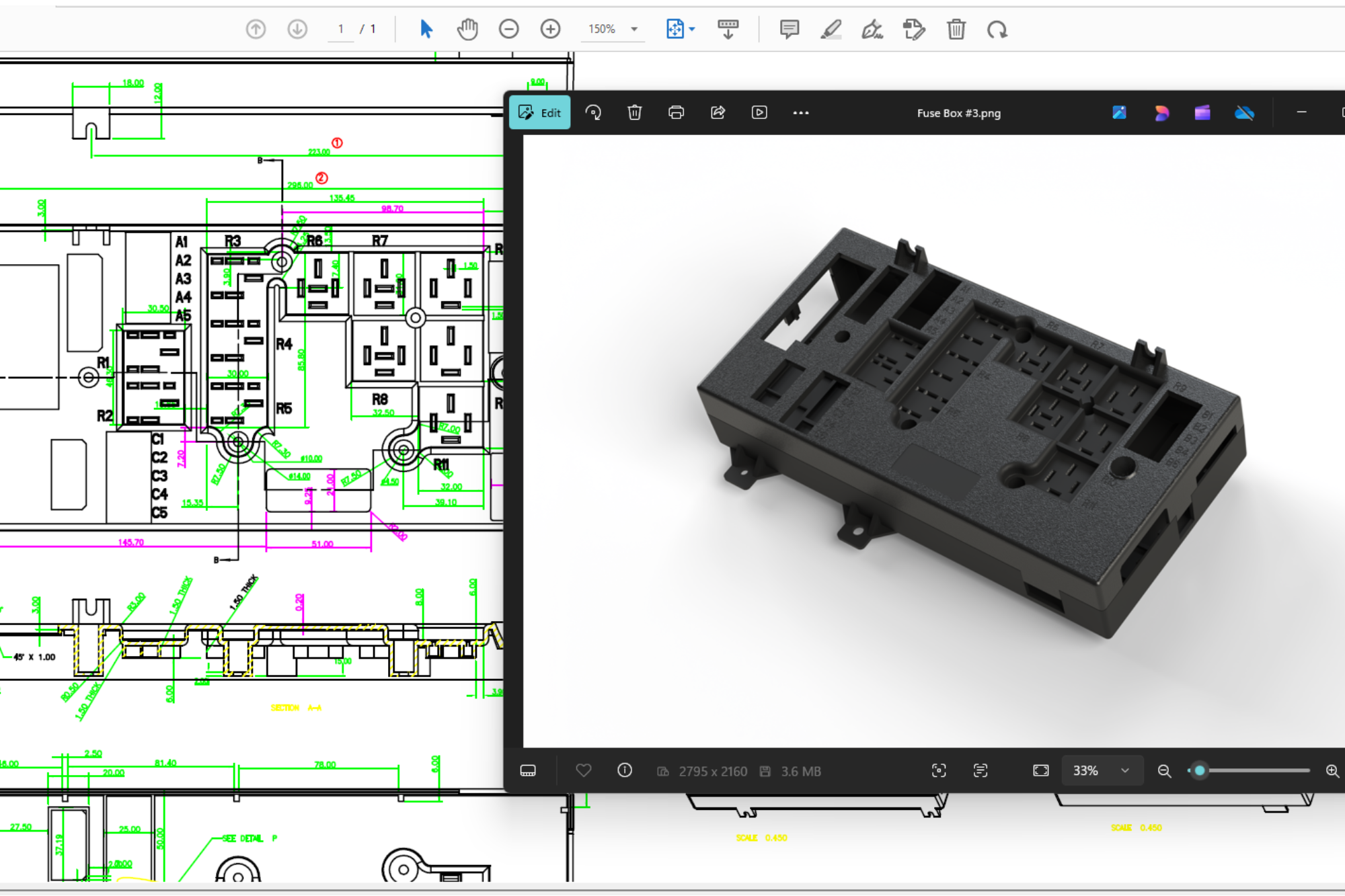
Task: Click the 3.6 MB file size text
Action: [x=801, y=771]
